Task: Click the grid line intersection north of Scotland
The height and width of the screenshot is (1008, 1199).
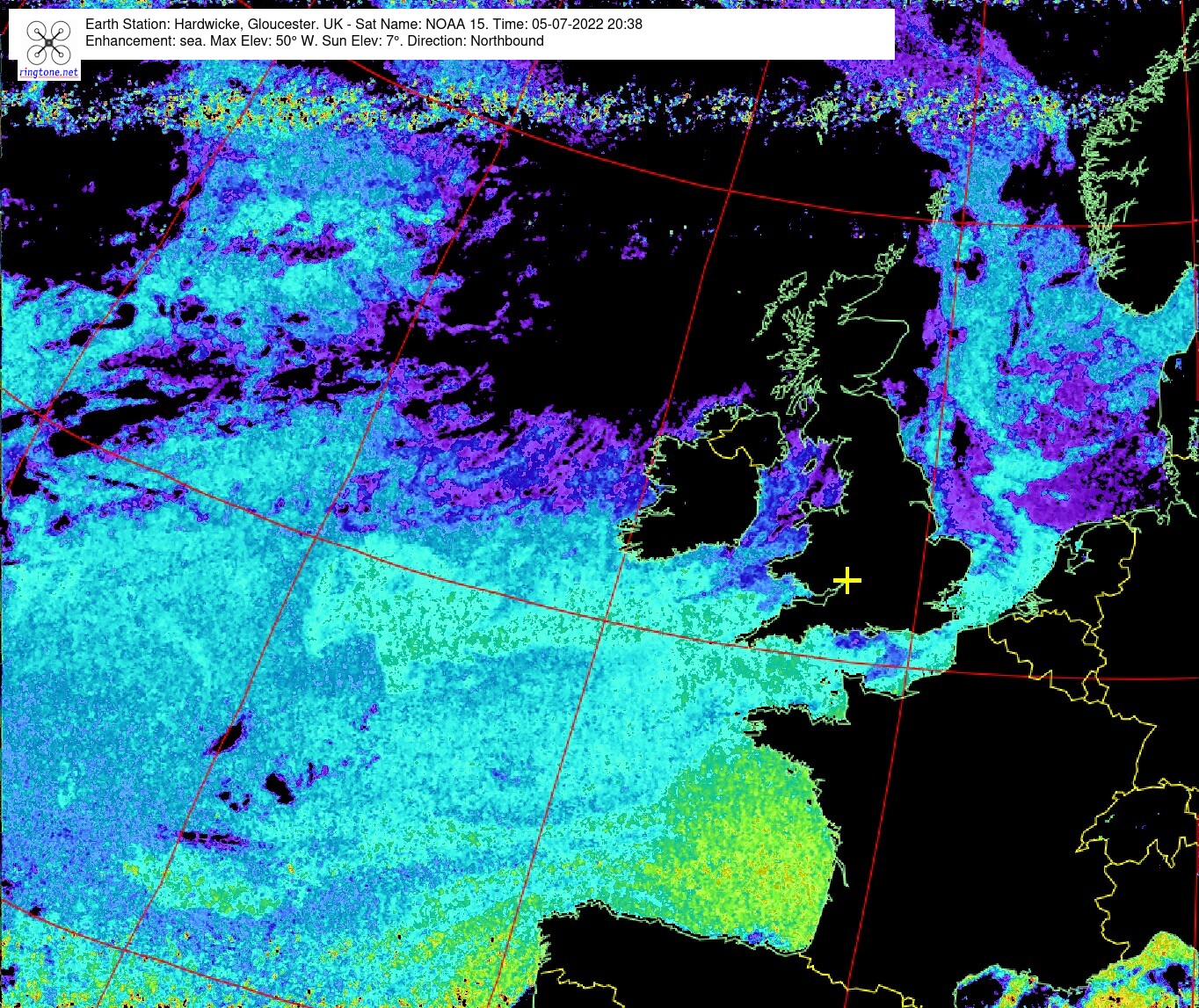Action: click(x=730, y=189)
